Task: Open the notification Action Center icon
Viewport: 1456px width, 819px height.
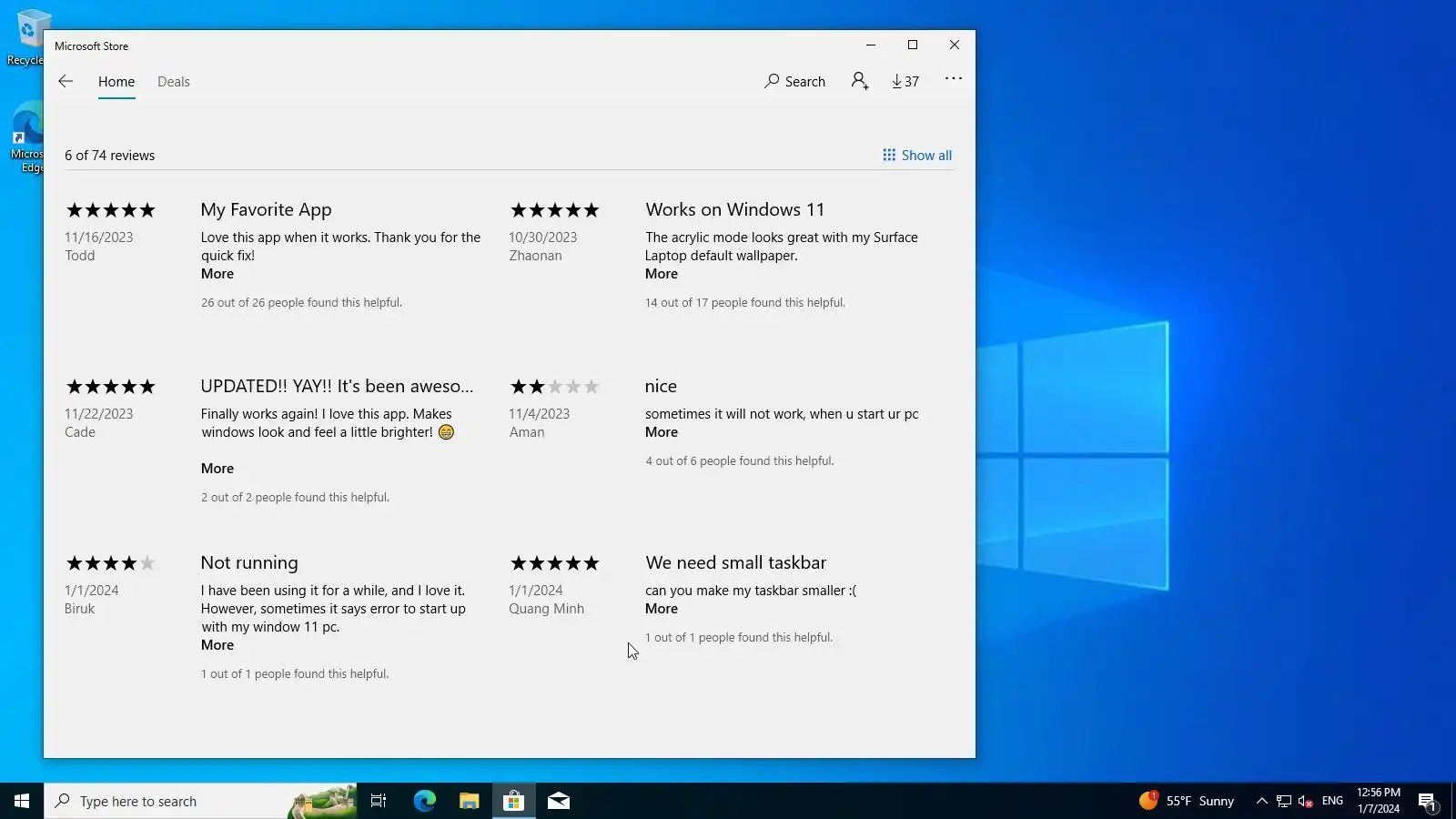Action: [1427, 801]
